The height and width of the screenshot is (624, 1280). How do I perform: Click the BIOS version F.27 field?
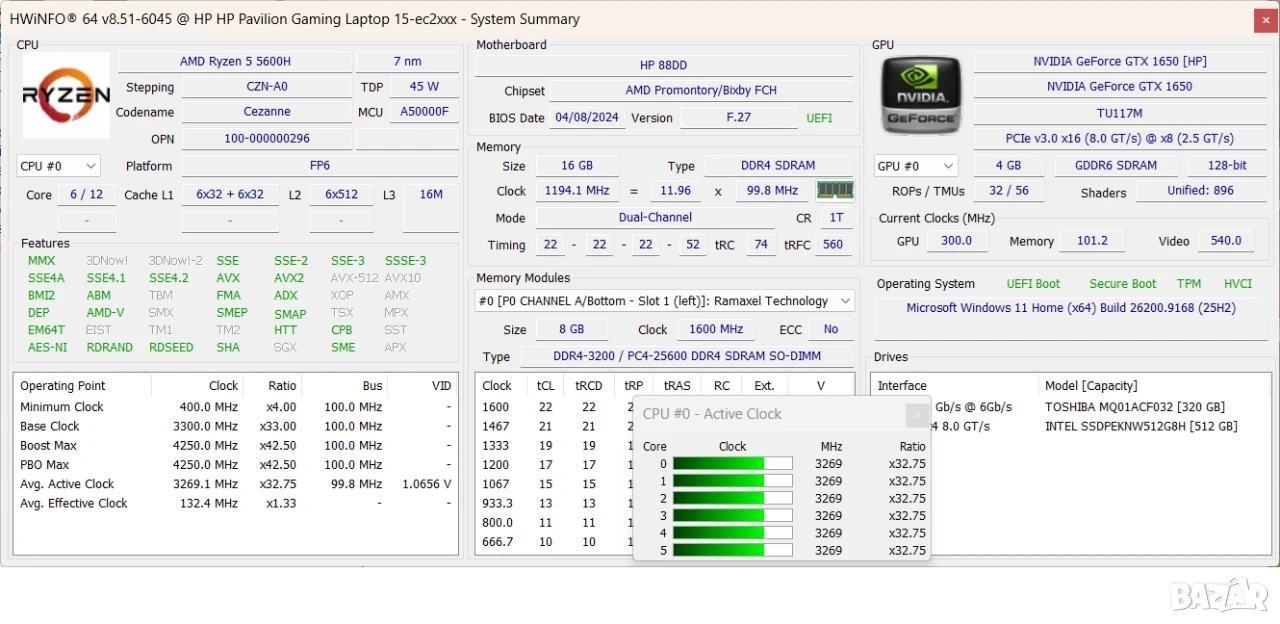pyautogui.click(x=738, y=117)
